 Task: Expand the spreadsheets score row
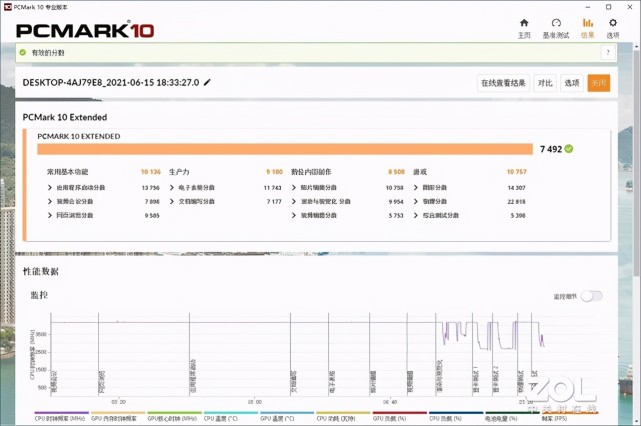pos(192,188)
